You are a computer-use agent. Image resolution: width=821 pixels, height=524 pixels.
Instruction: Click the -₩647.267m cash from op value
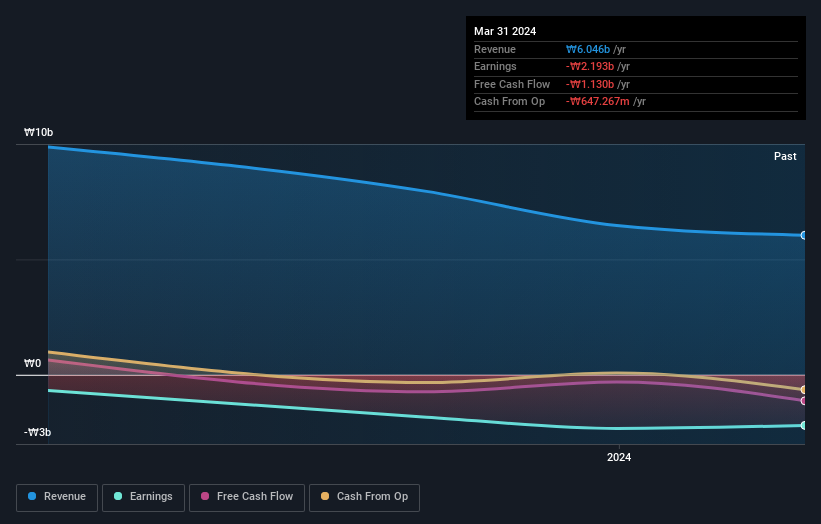click(x=597, y=102)
